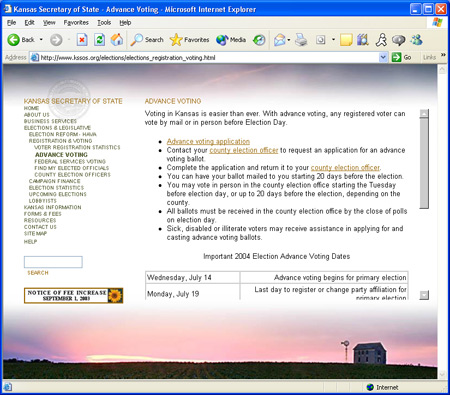Open the Media toolbar button

[231, 40]
